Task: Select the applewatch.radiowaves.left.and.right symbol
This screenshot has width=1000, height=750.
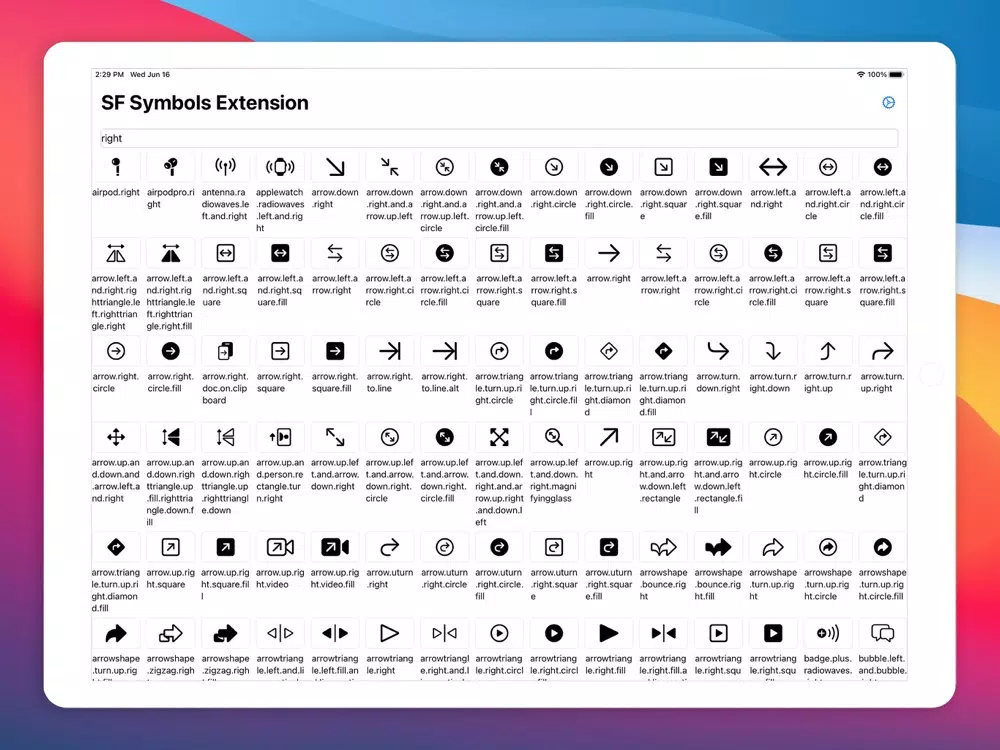Action: (x=280, y=167)
